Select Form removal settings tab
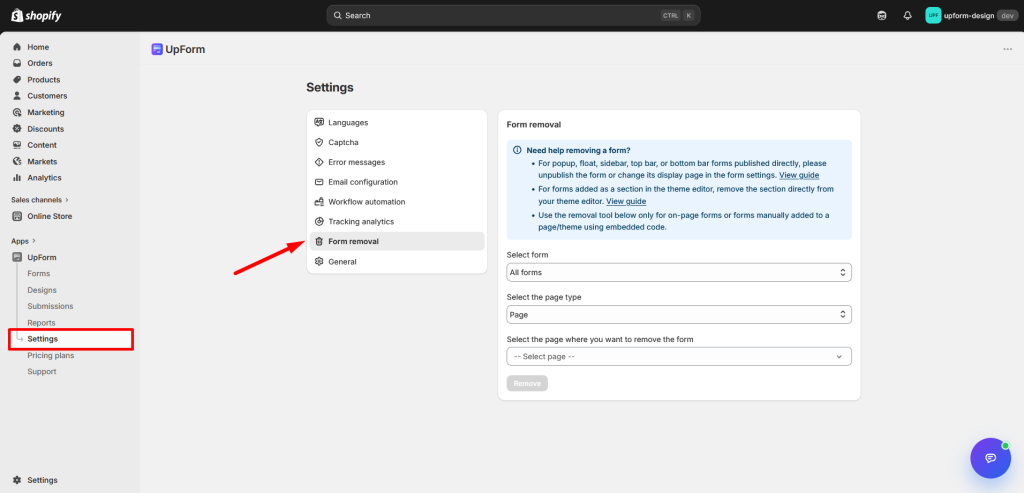The width and height of the screenshot is (1024, 493). [x=397, y=242]
